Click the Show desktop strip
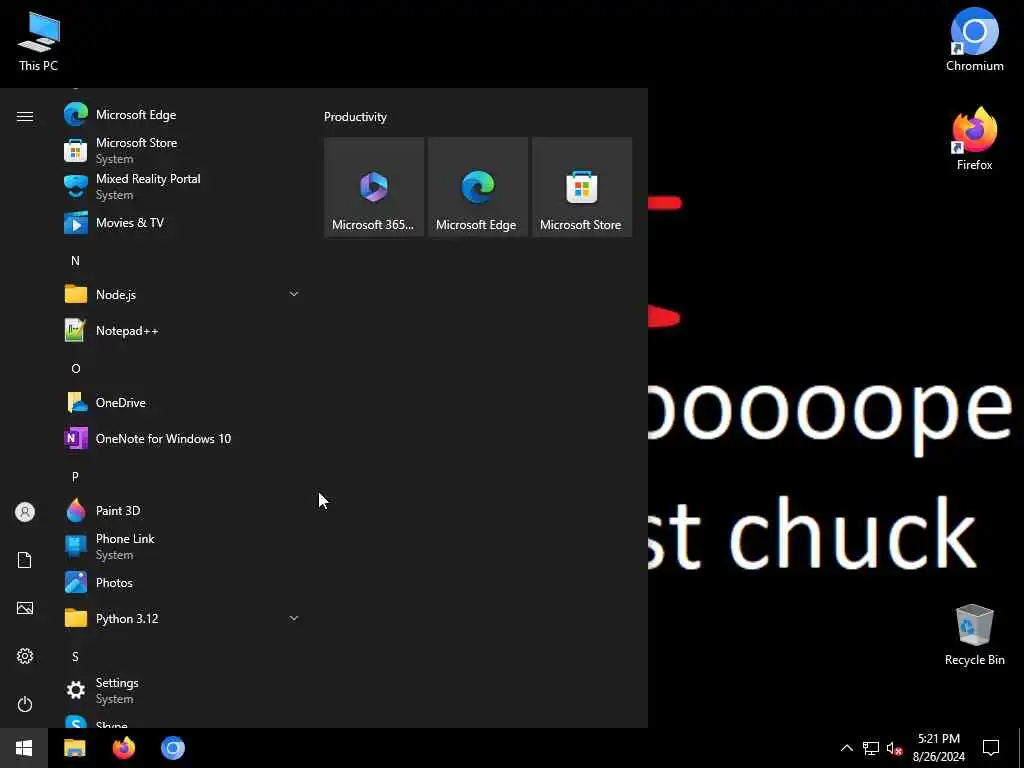 [x=1021, y=748]
